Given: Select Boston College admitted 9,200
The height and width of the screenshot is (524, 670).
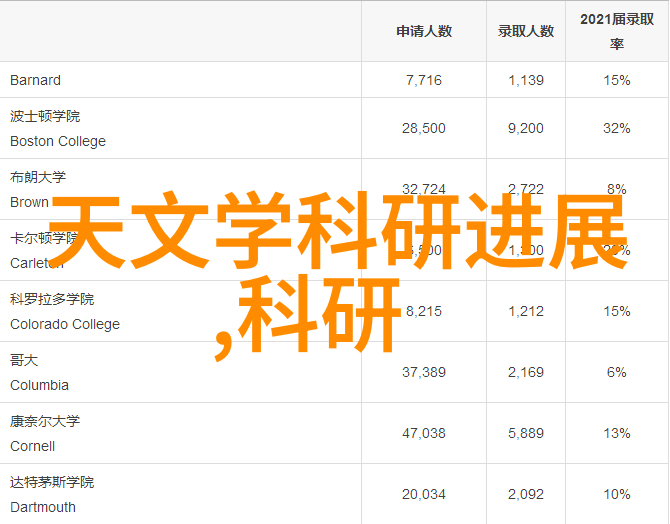Looking at the screenshot, I should (526, 128).
